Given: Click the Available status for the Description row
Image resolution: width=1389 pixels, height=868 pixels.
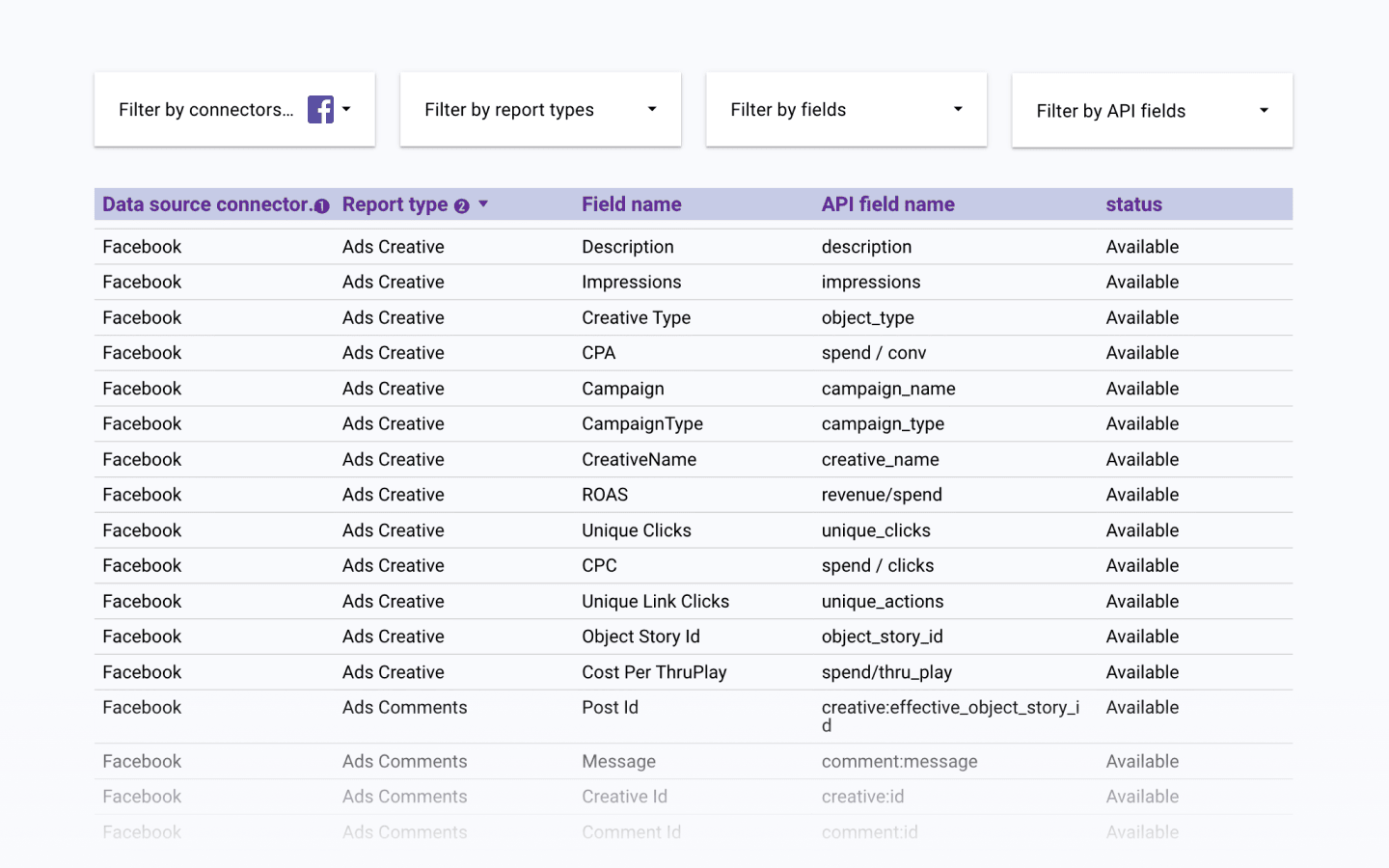Looking at the screenshot, I should [1142, 246].
